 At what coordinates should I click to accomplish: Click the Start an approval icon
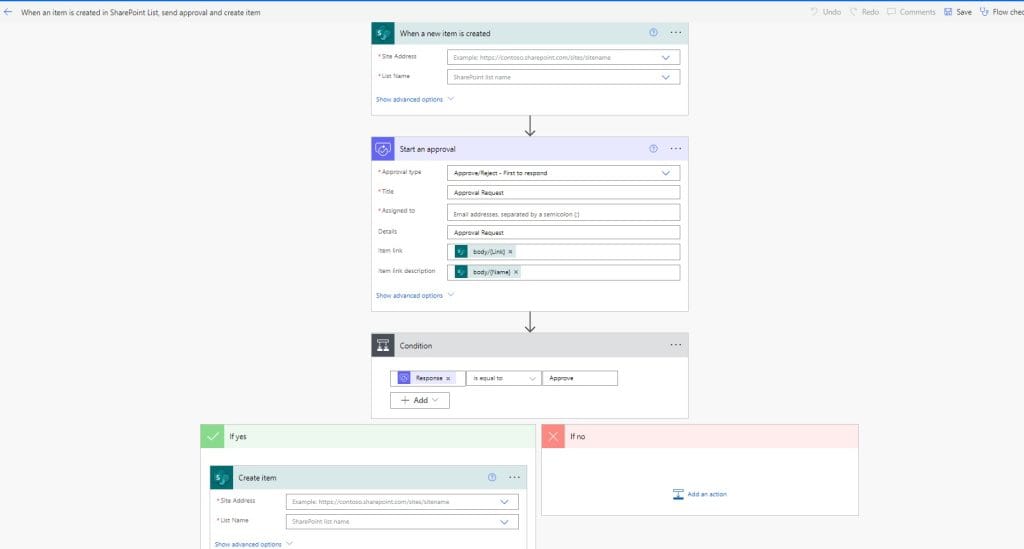[x=383, y=149]
